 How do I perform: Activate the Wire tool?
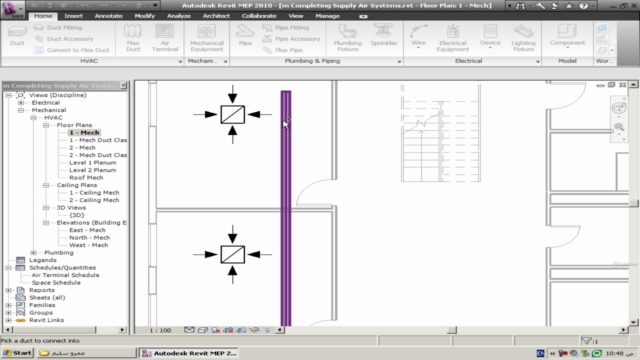click(418, 37)
